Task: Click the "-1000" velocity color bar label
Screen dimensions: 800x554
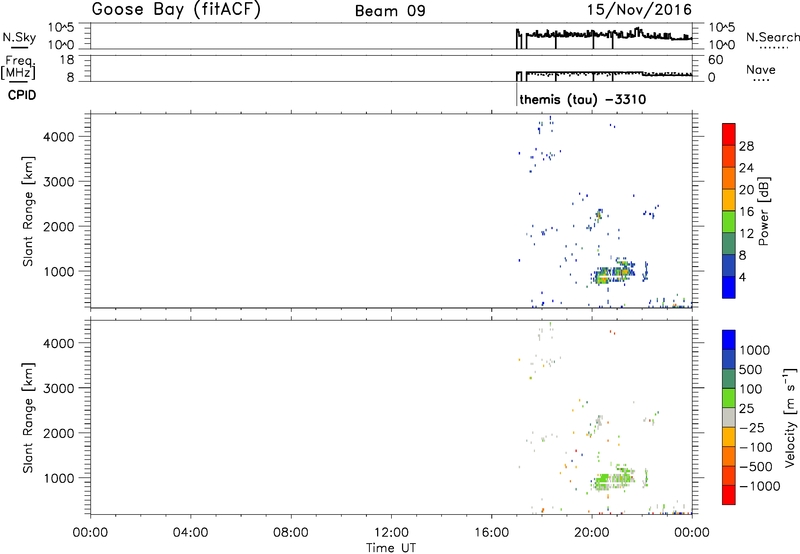Action: (760, 486)
